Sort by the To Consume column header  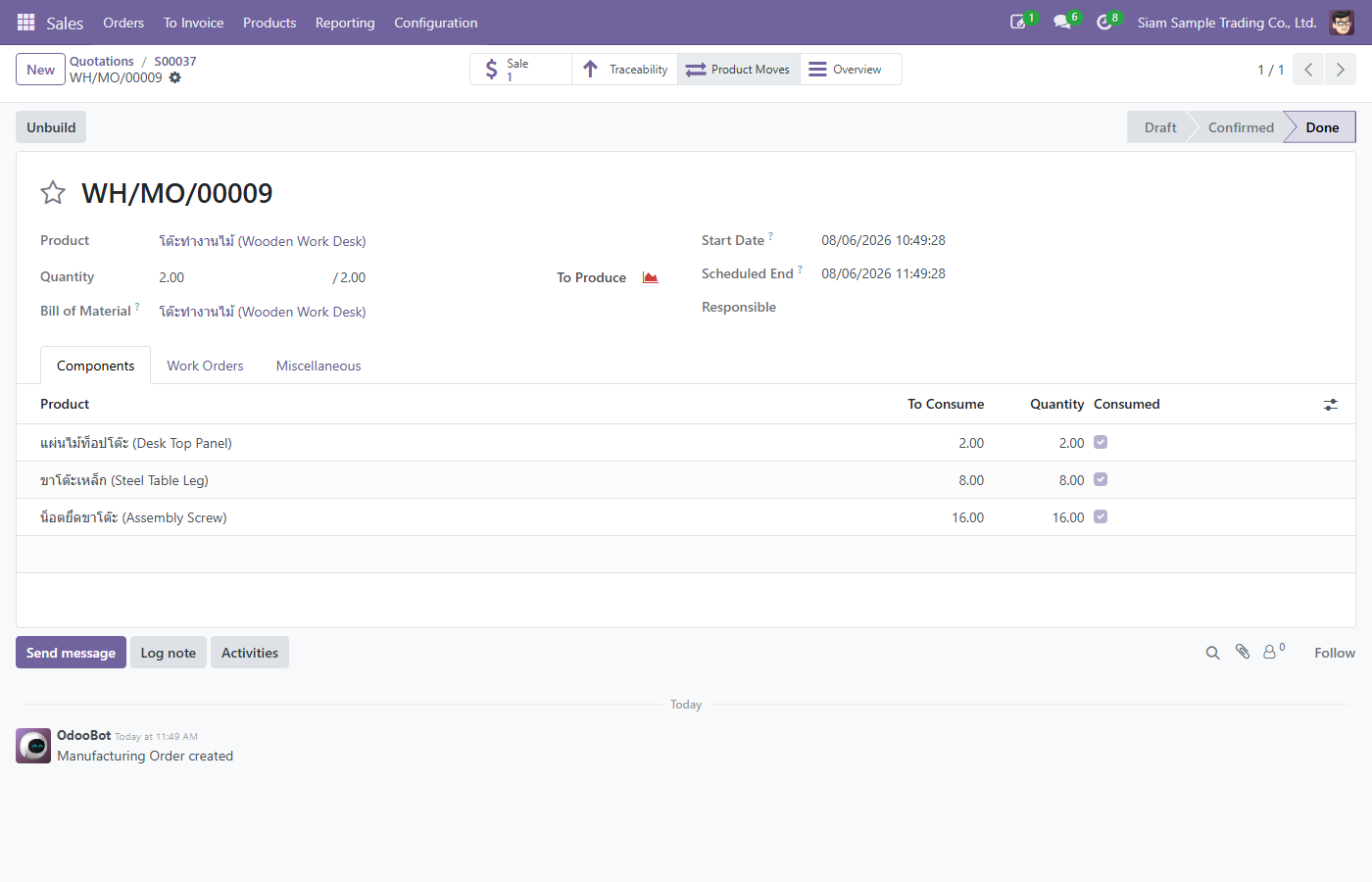[x=946, y=404]
